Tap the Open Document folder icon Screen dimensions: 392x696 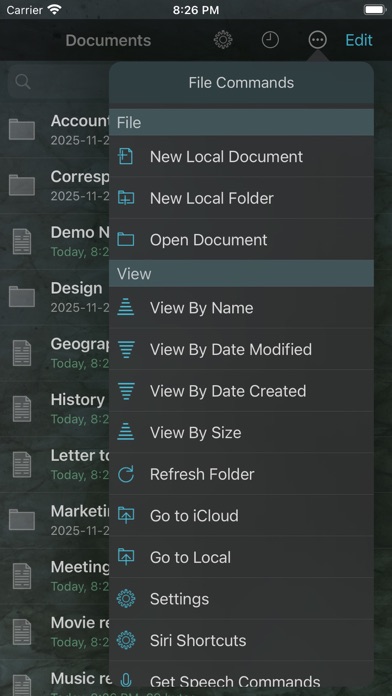(x=126, y=240)
